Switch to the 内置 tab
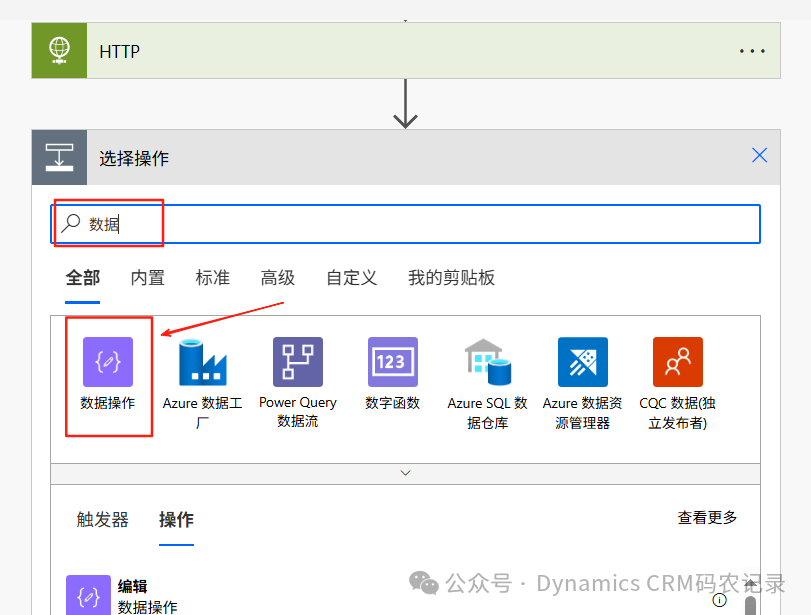Viewport: 811px width, 615px height. click(146, 278)
